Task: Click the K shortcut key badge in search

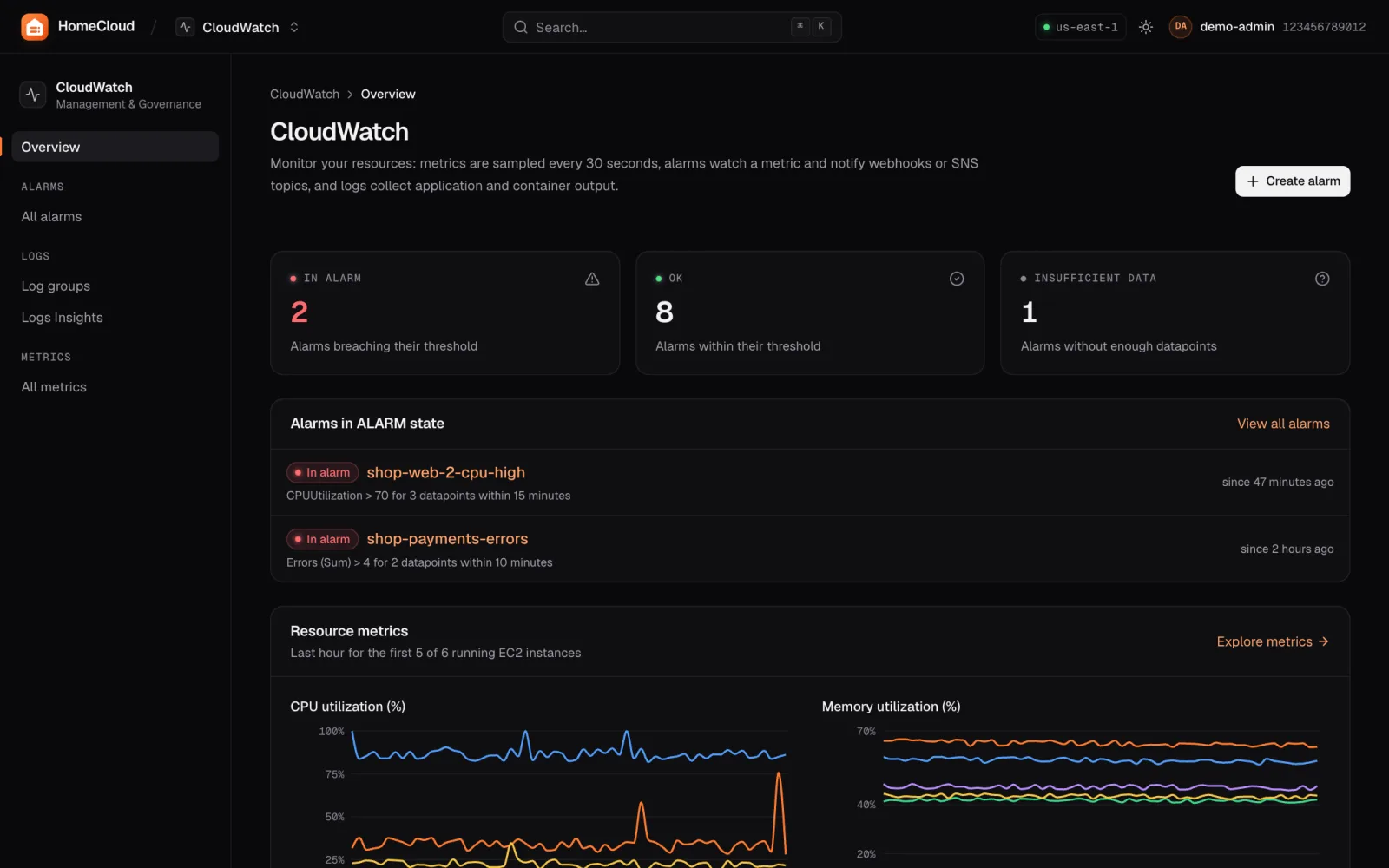Action: (x=820, y=27)
